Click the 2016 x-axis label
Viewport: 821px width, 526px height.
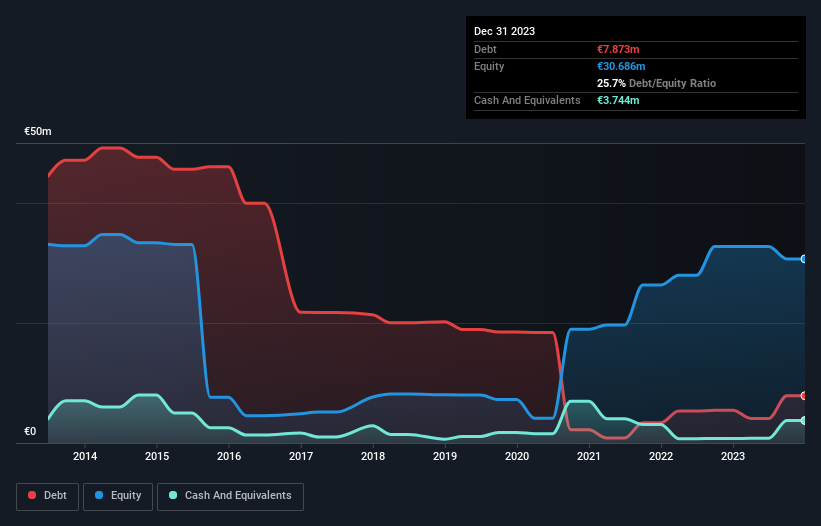point(229,456)
